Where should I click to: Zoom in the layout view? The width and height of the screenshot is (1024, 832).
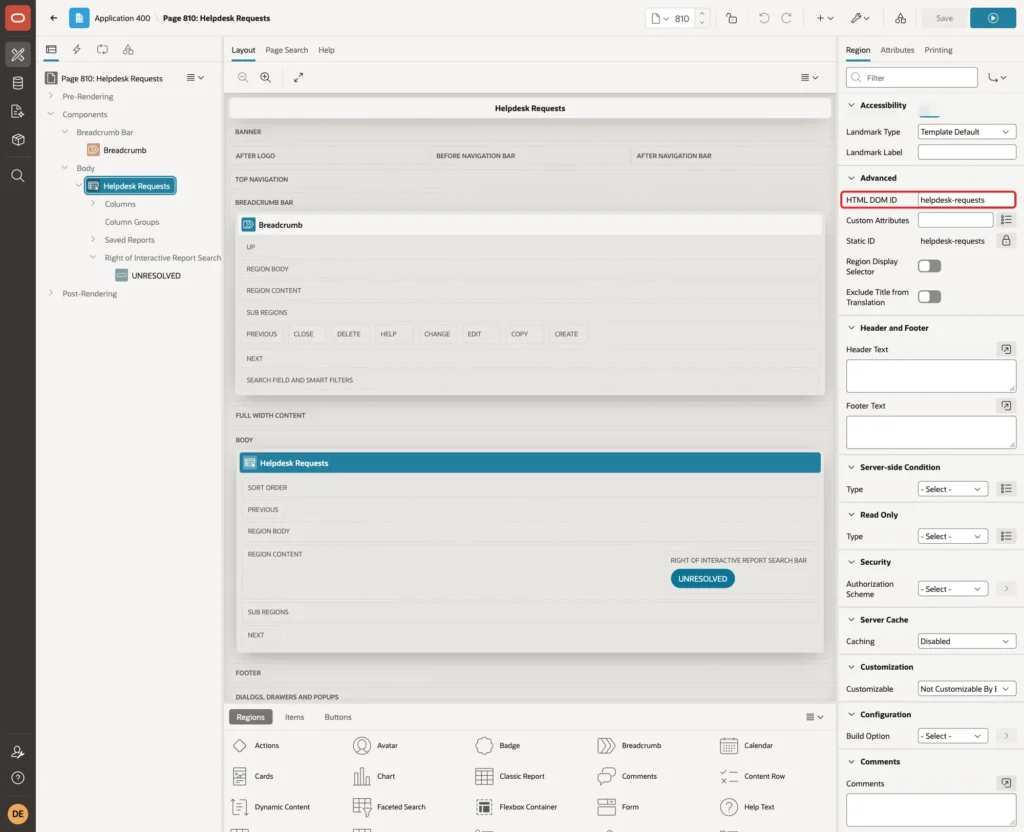[x=266, y=78]
